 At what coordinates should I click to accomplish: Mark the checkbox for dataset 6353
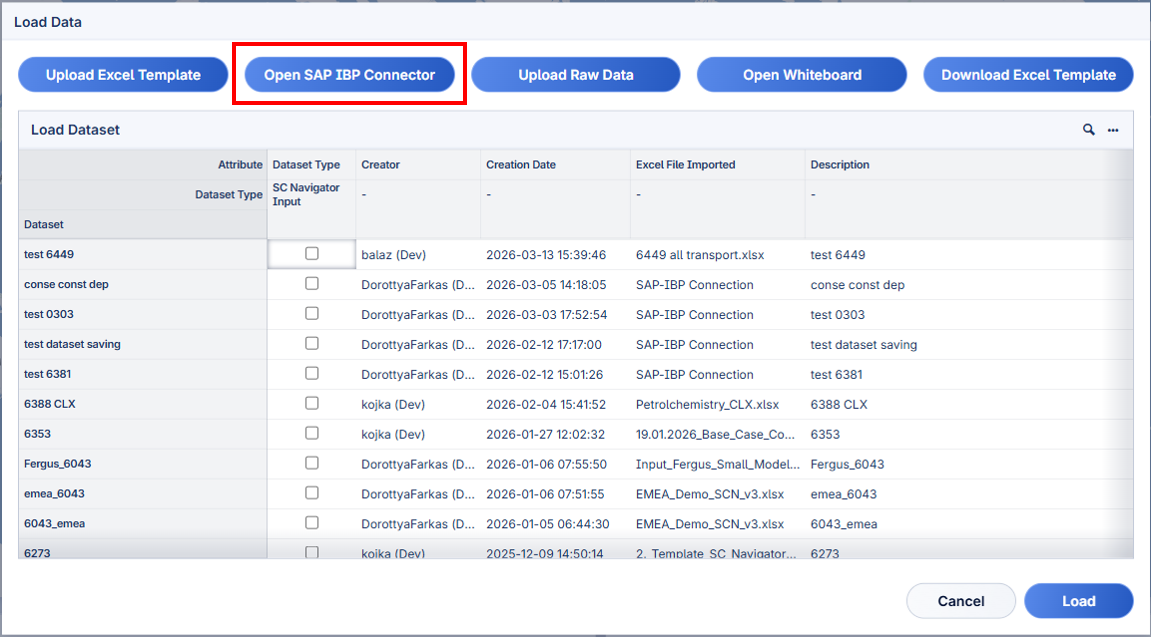312,433
